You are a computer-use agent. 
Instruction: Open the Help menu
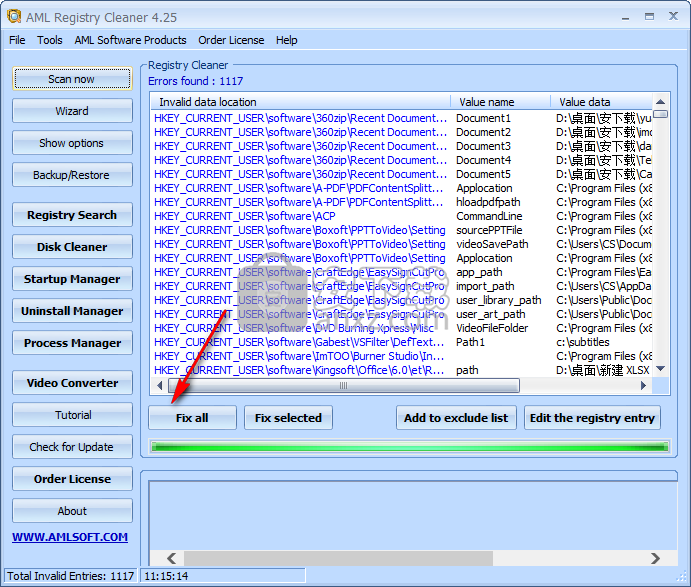point(286,40)
